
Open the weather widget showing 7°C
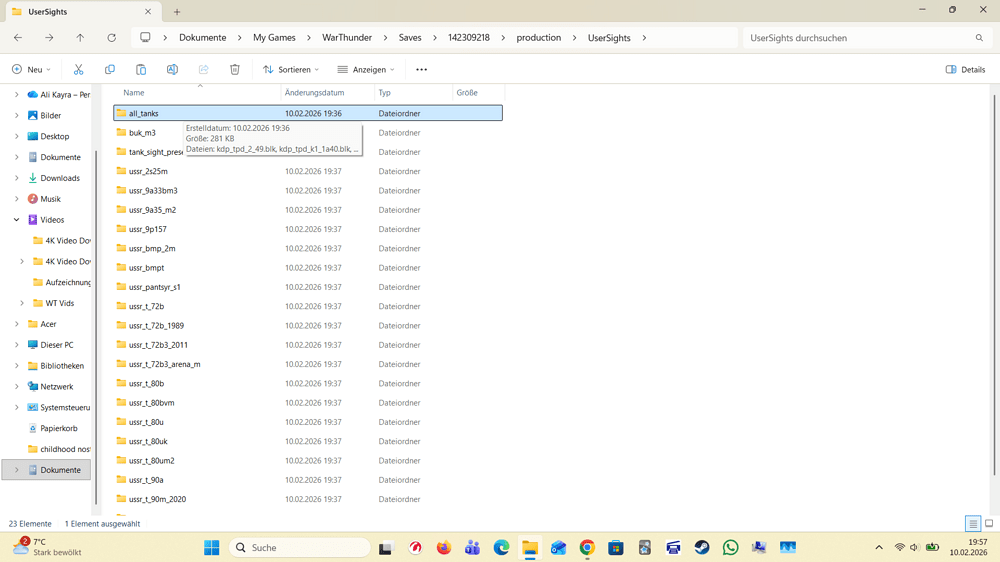(x=48, y=547)
